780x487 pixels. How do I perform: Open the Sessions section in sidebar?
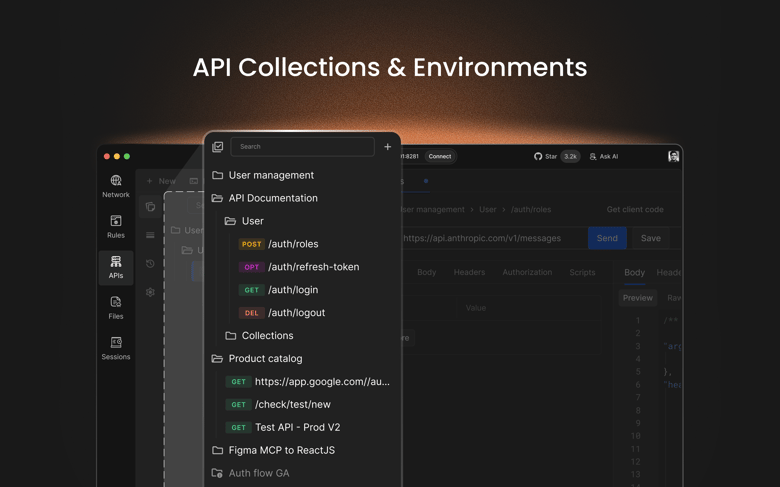pos(116,347)
